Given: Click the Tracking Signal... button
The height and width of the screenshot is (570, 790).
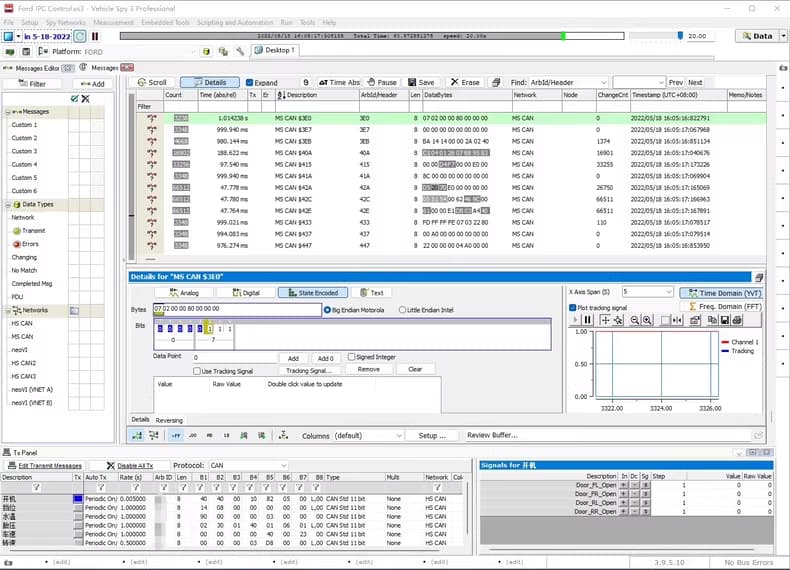Looking at the screenshot, I should tap(308, 370).
